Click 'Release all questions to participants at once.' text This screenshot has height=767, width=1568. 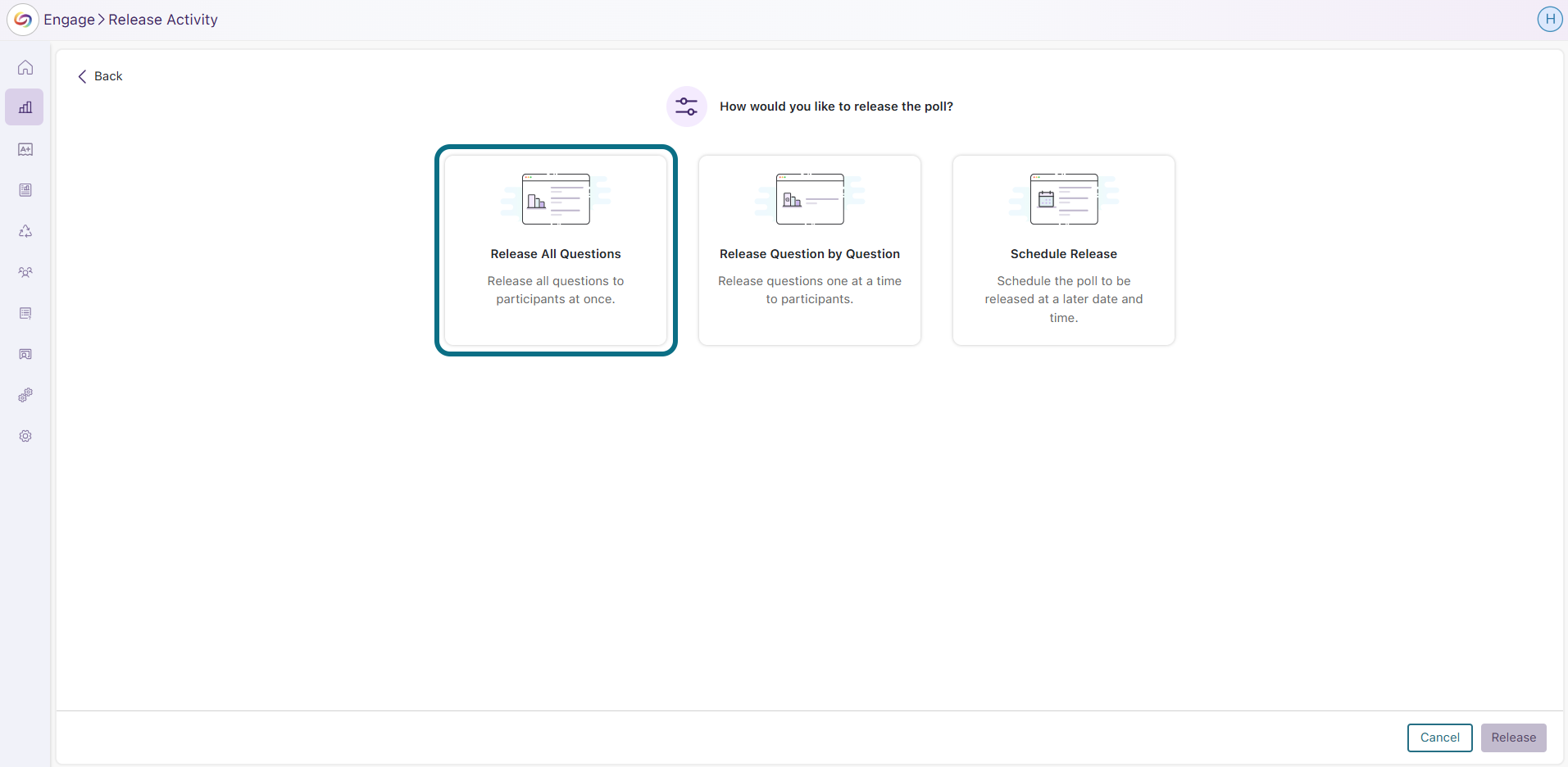(x=556, y=290)
